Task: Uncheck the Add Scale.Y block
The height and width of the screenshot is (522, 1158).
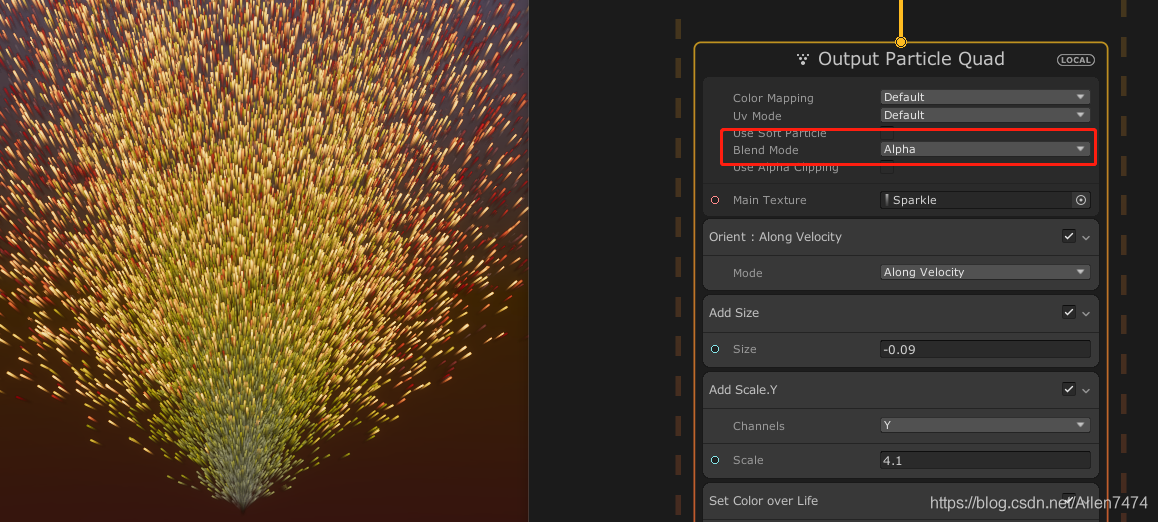Action: 1069,389
